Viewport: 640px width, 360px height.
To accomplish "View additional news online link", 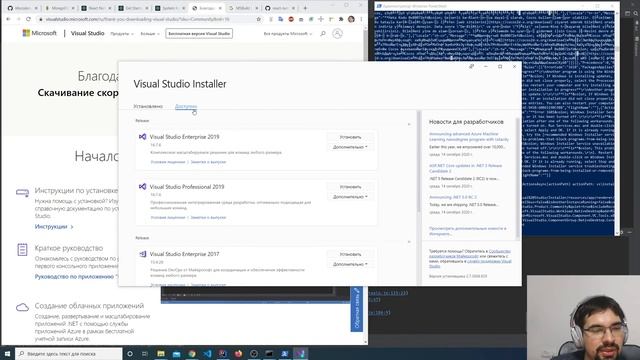I will click(467, 231).
